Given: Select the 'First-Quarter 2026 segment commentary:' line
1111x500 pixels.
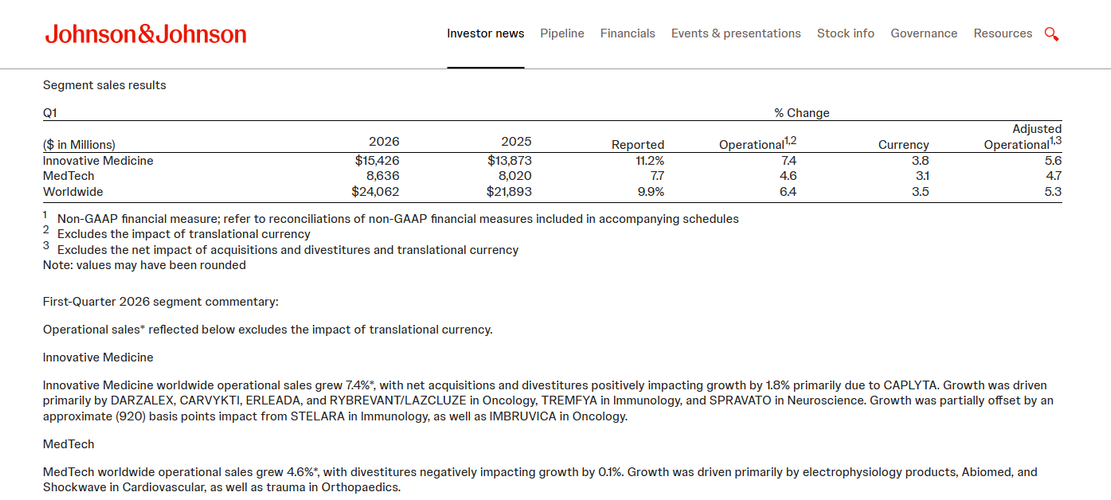Looking at the screenshot, I should [161, 302].
